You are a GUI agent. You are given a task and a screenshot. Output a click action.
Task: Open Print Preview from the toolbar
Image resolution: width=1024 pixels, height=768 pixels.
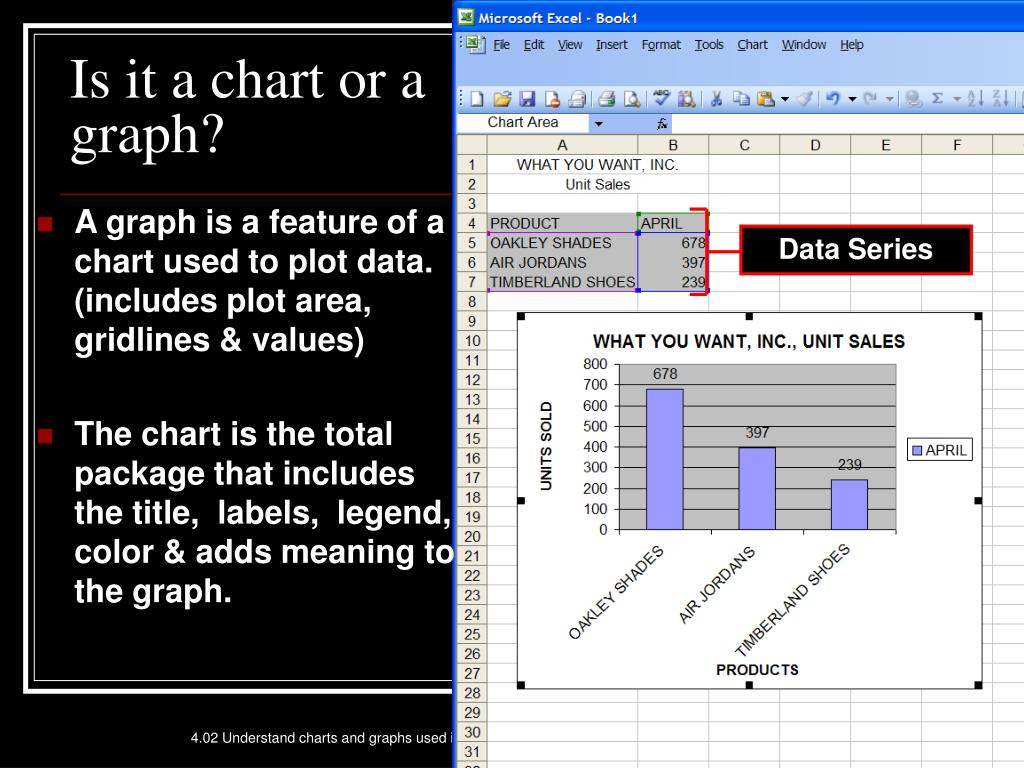[632, 99]
